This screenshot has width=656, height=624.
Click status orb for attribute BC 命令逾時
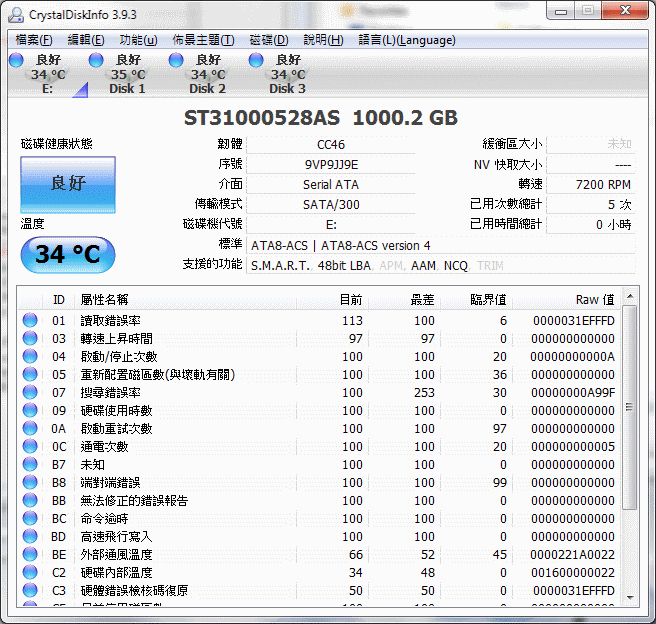[x=30, y=518]
